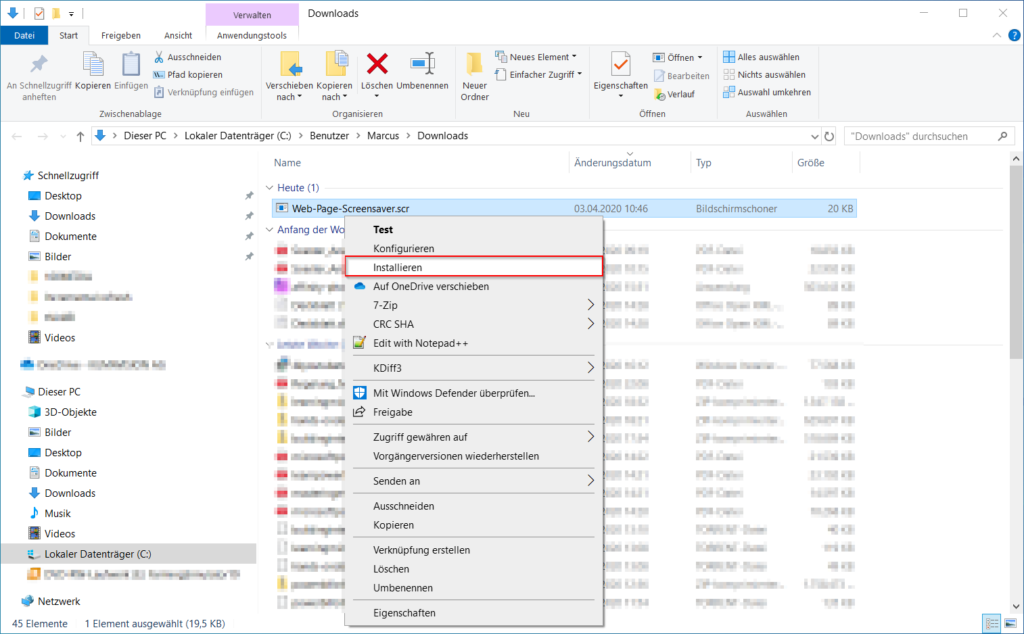1024x634 pixels.
Task: Collapse the 'Anfang der Woche' group
Action: click(x=270, y=229)
